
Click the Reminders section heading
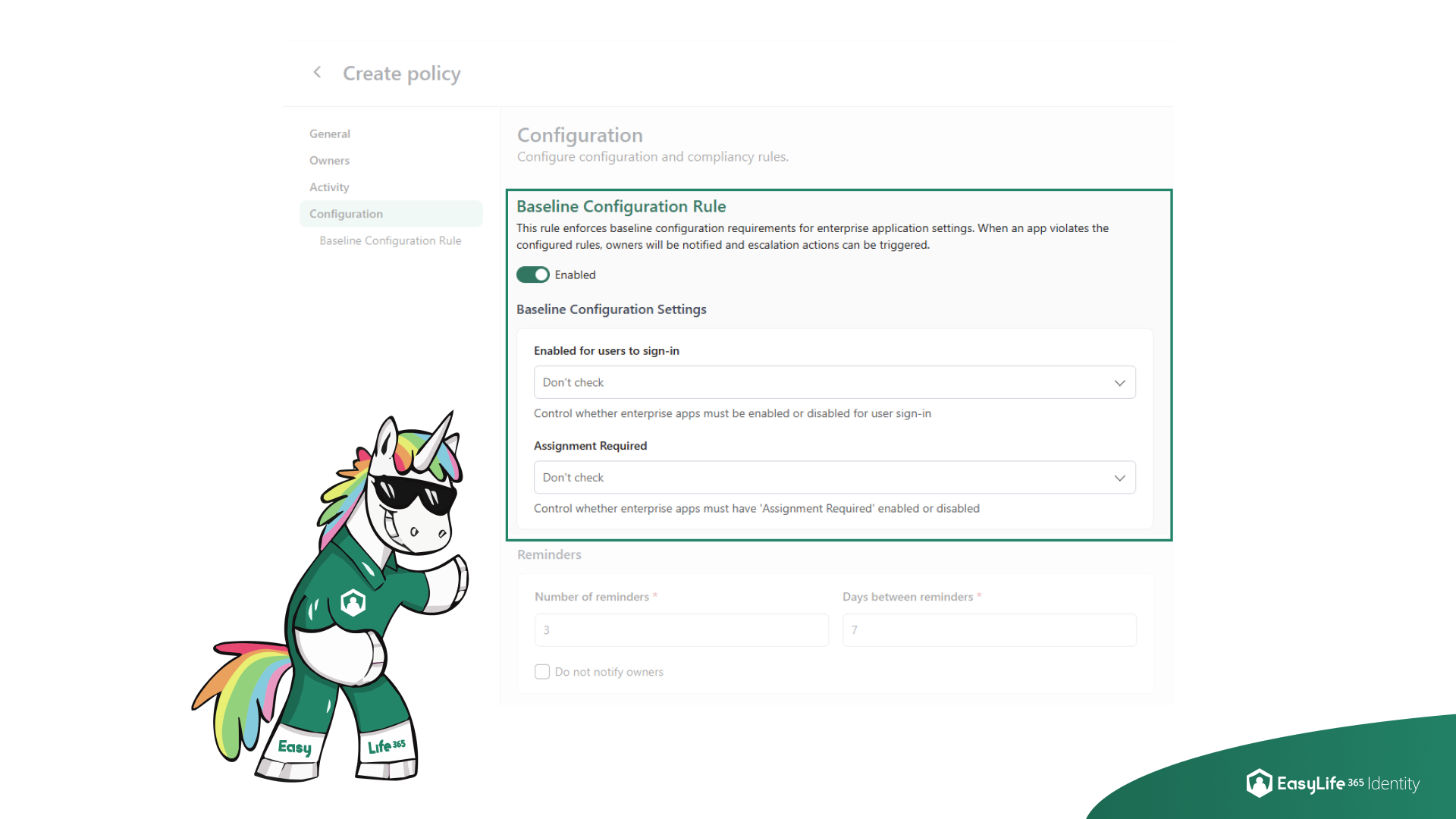pos(549,554)
